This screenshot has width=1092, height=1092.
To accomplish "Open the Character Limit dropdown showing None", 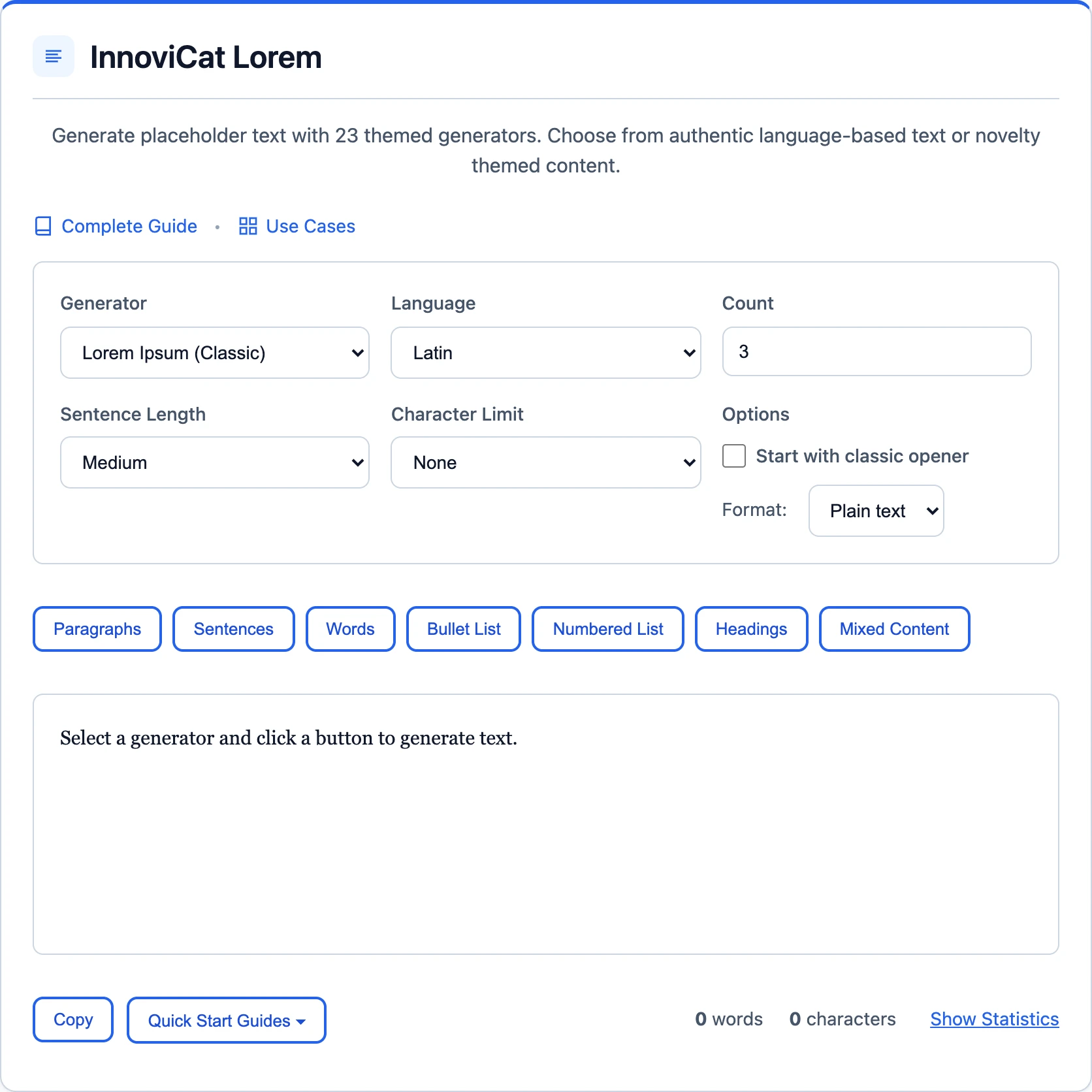I will point(546,462).
